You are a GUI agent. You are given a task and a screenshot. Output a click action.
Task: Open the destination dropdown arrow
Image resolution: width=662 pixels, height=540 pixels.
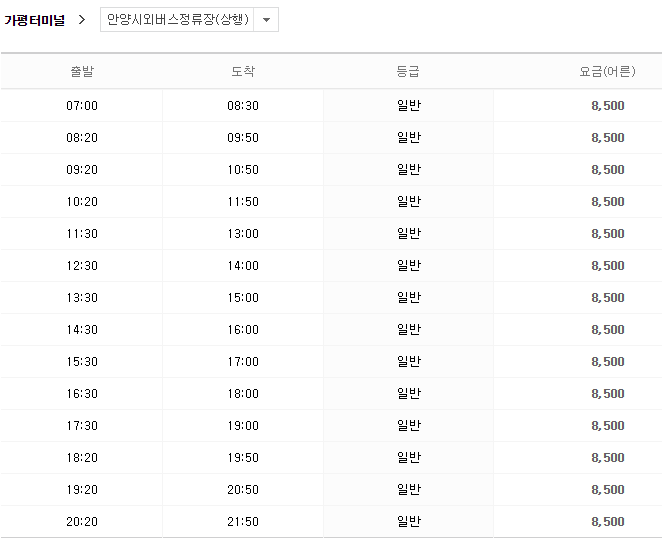click(x=266, y=19)
